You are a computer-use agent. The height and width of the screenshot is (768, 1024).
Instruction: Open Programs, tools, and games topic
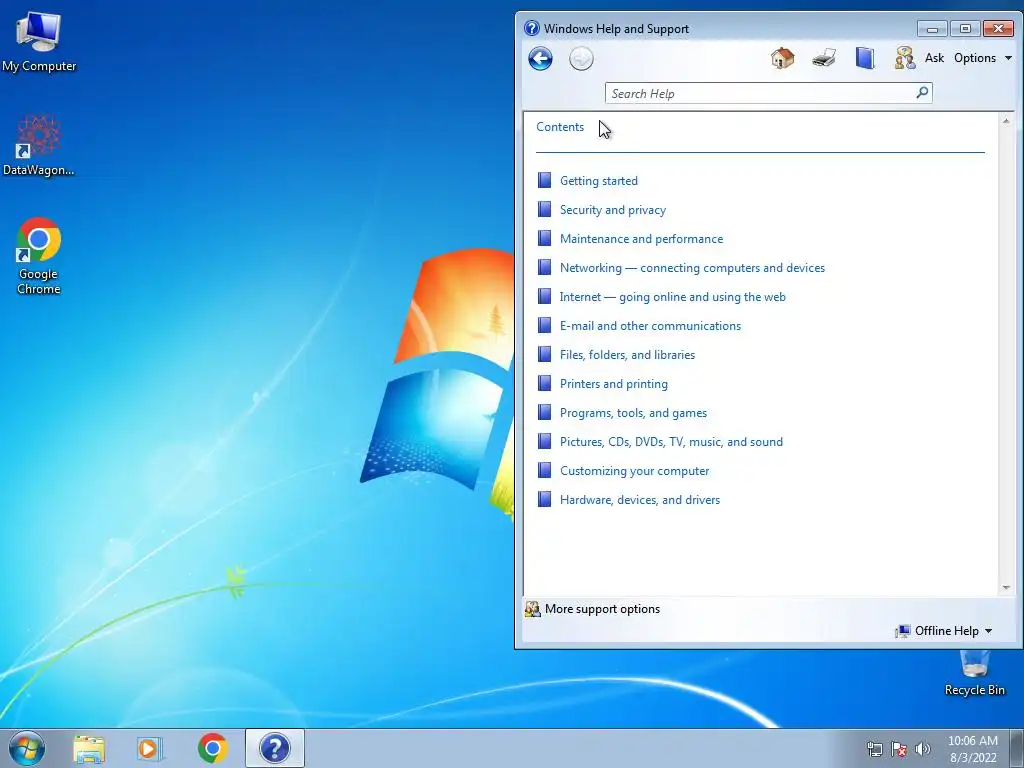[633, 413]
